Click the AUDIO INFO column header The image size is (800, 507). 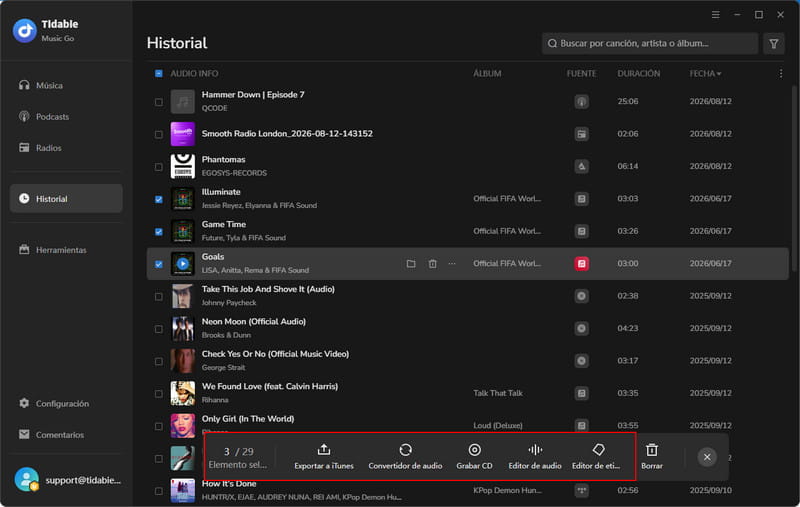tap(194, 73)
